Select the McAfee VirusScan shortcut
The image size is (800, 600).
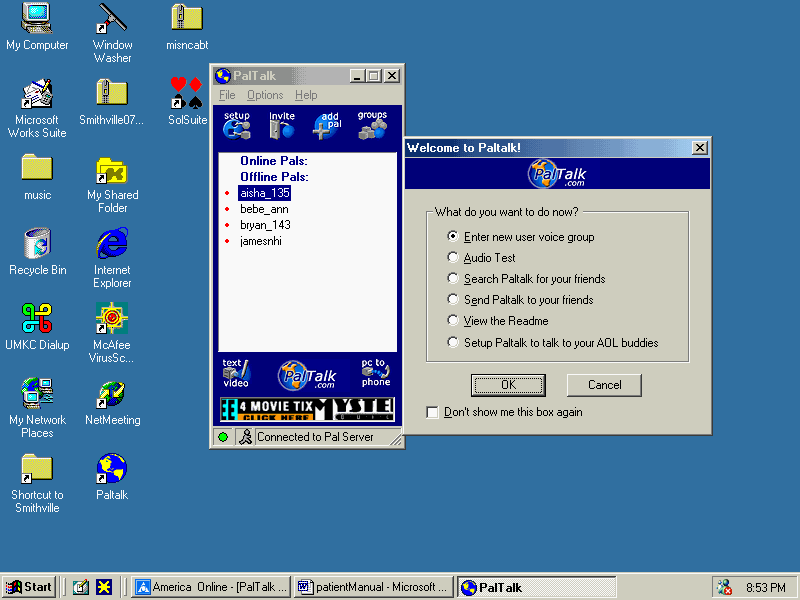click(x=112, y=333)
